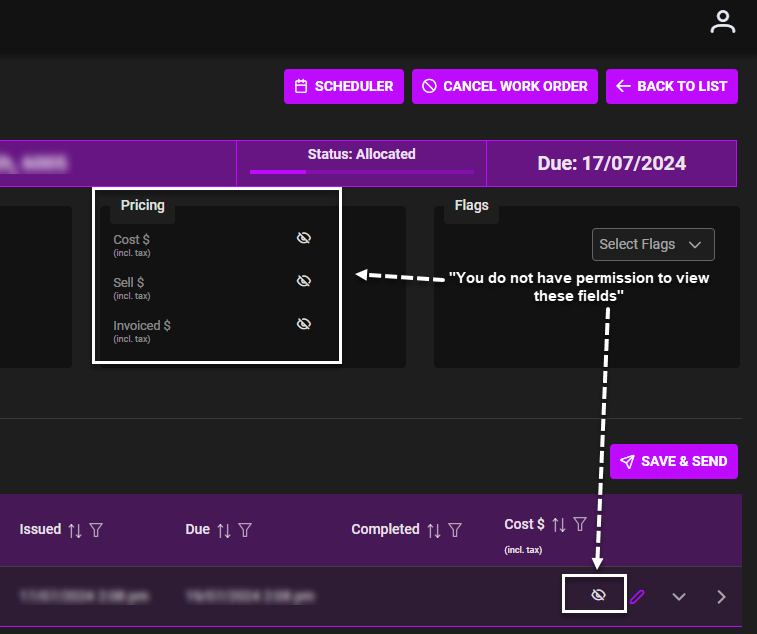This screenshot has height=634, width=757.
Task: Open the Select Flags dropdown
Action: [653, 244]
